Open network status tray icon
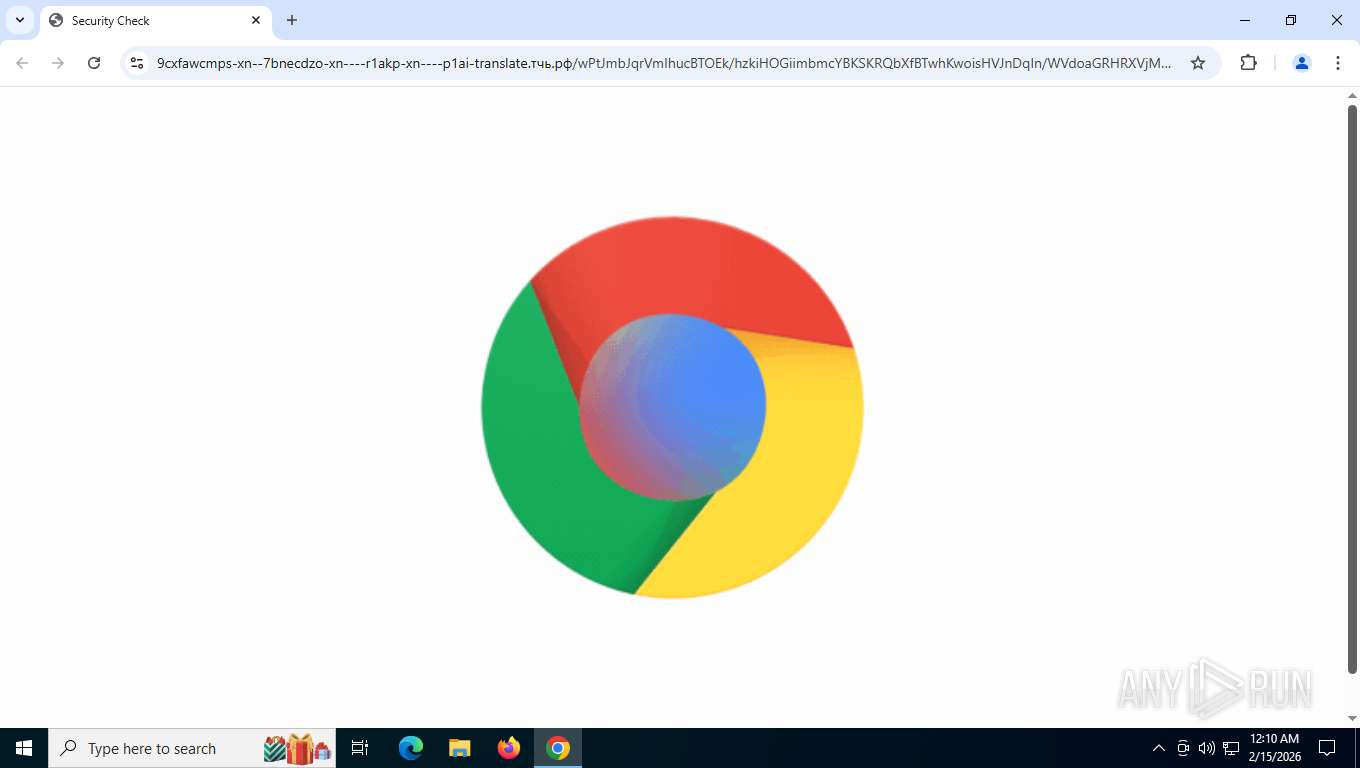1360x768 pixels. pyautogui.click(x=1231, y=748)
